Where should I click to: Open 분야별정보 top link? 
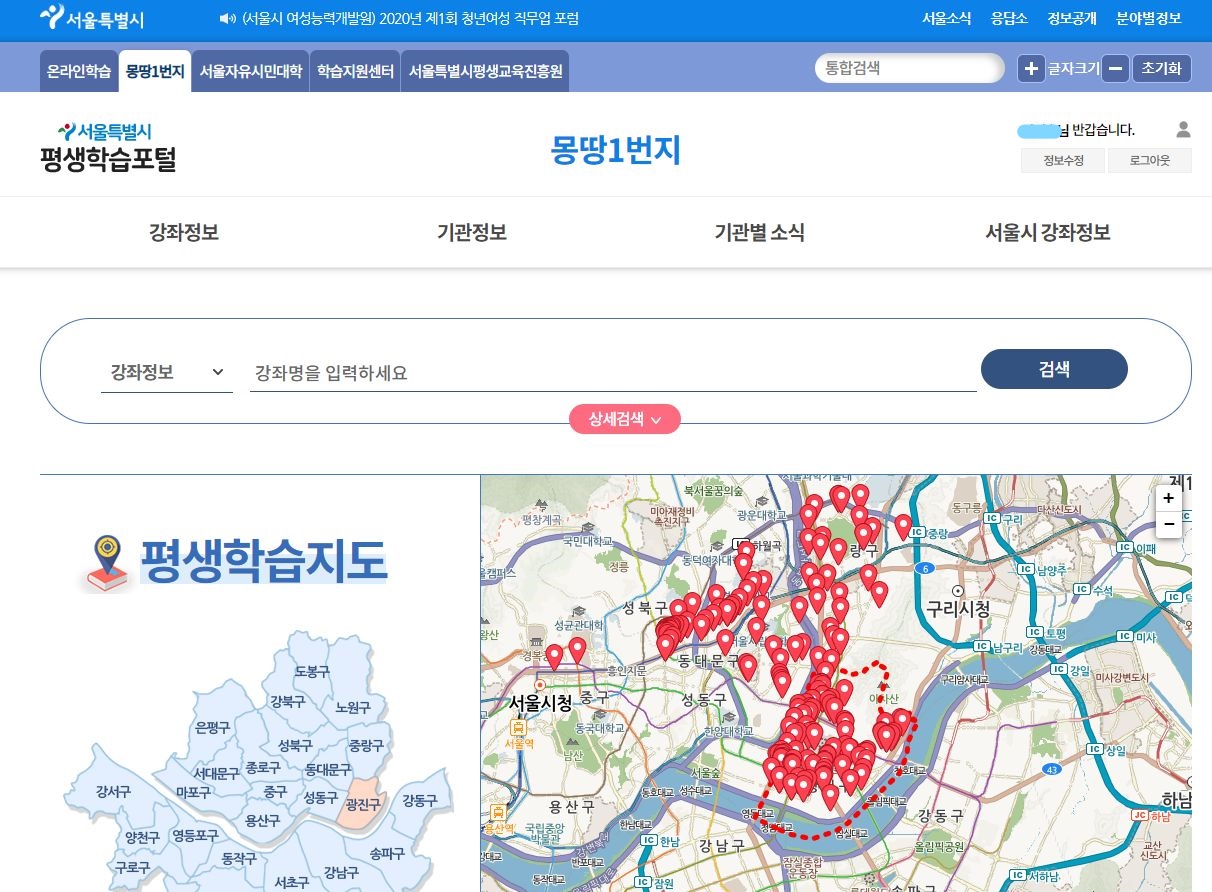click(1148, 19)
